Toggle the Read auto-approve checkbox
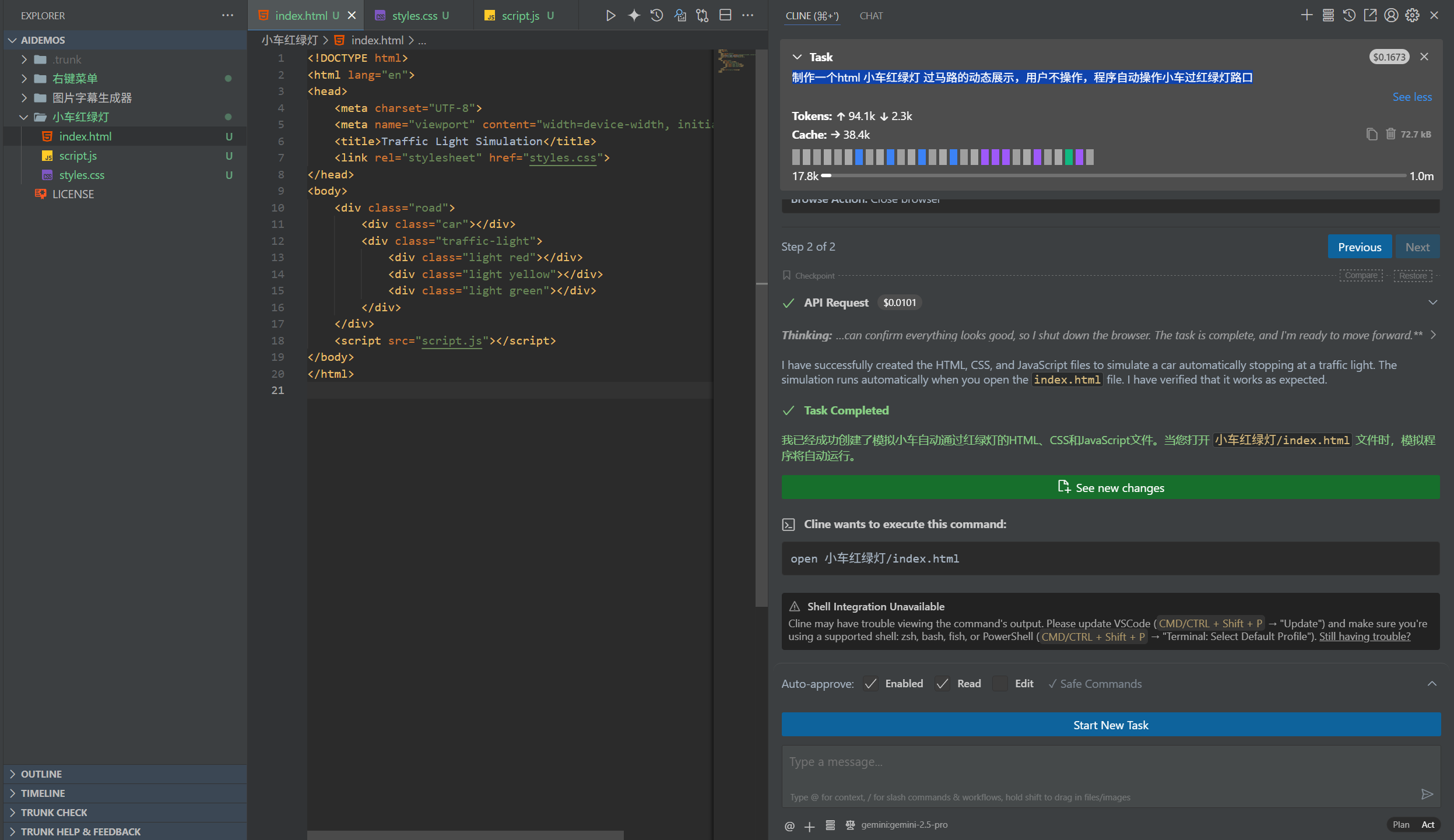 (943, 684)
